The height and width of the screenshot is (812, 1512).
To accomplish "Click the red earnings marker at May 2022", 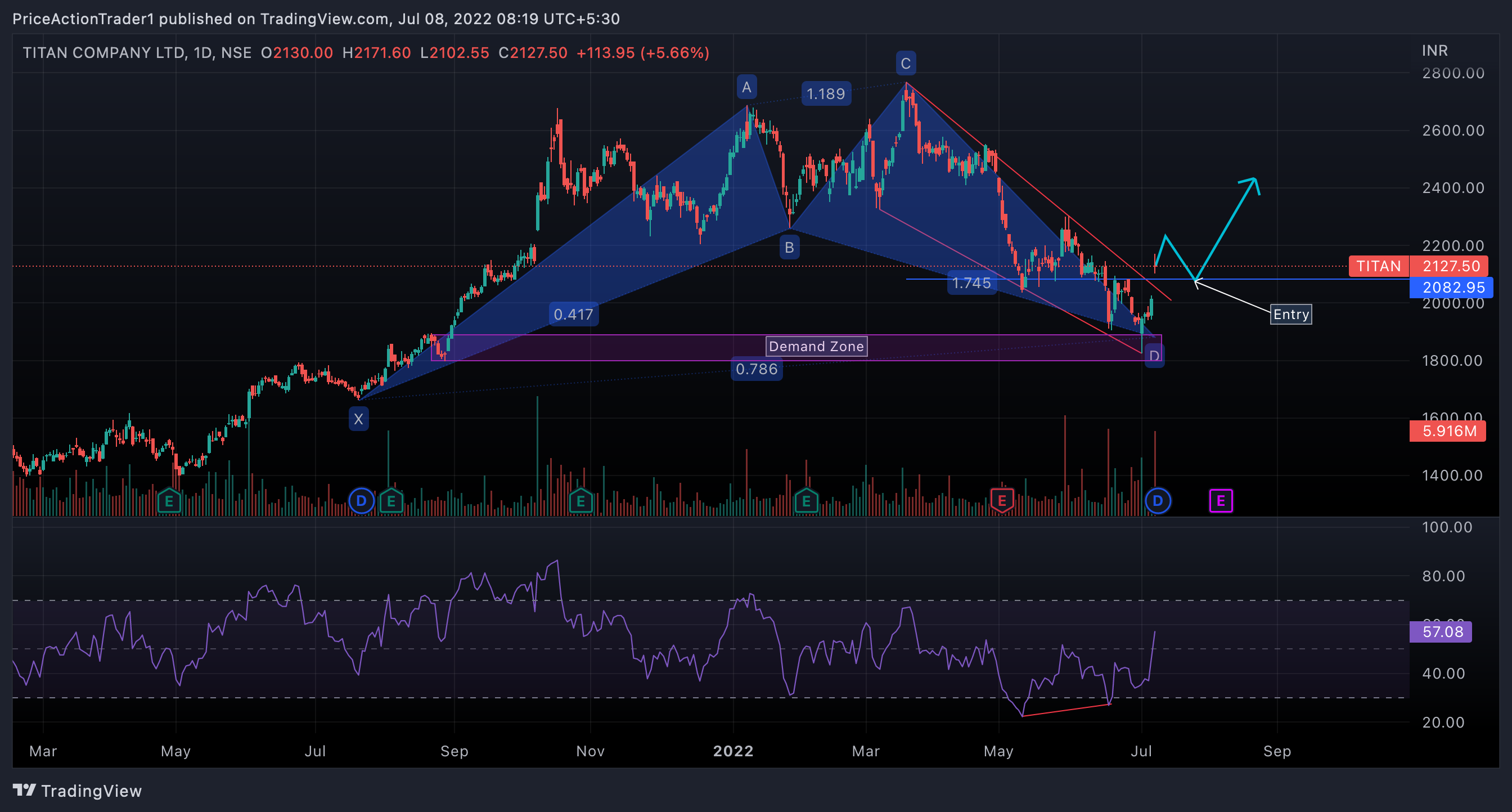I will [1002, 501].
